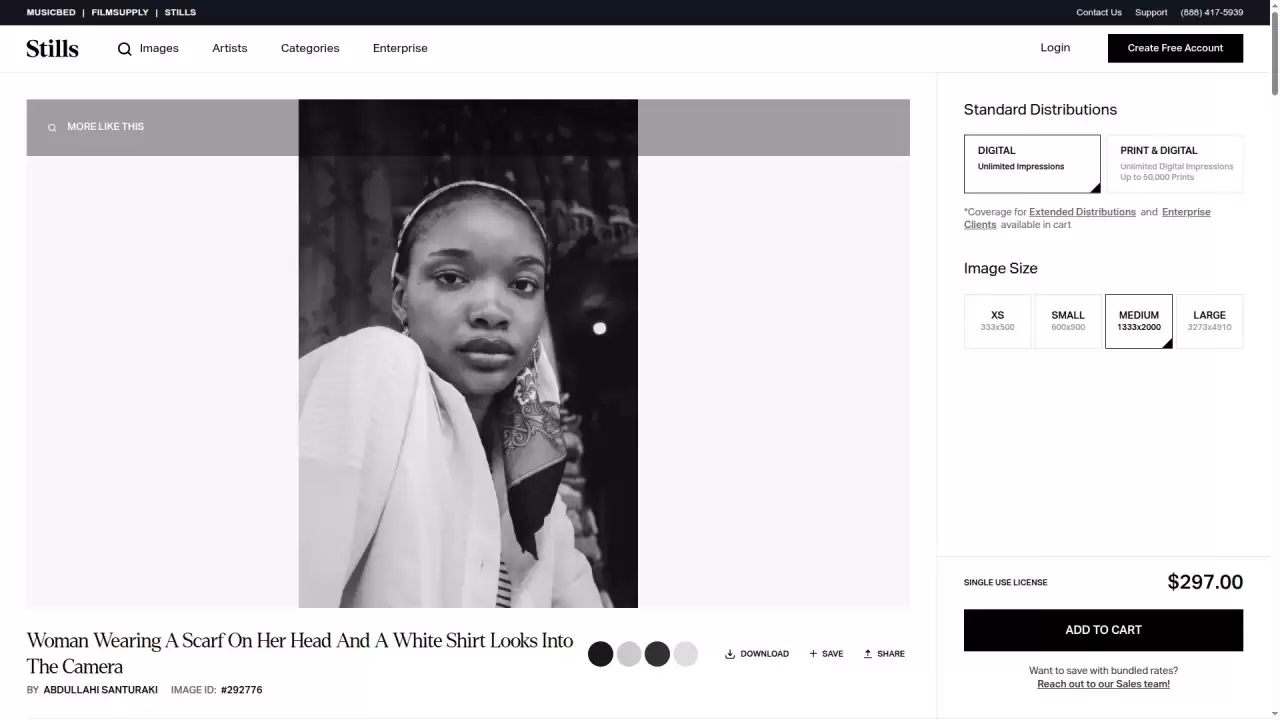
Task: Select the Digital distribution option
Action: pos(1031,163)
